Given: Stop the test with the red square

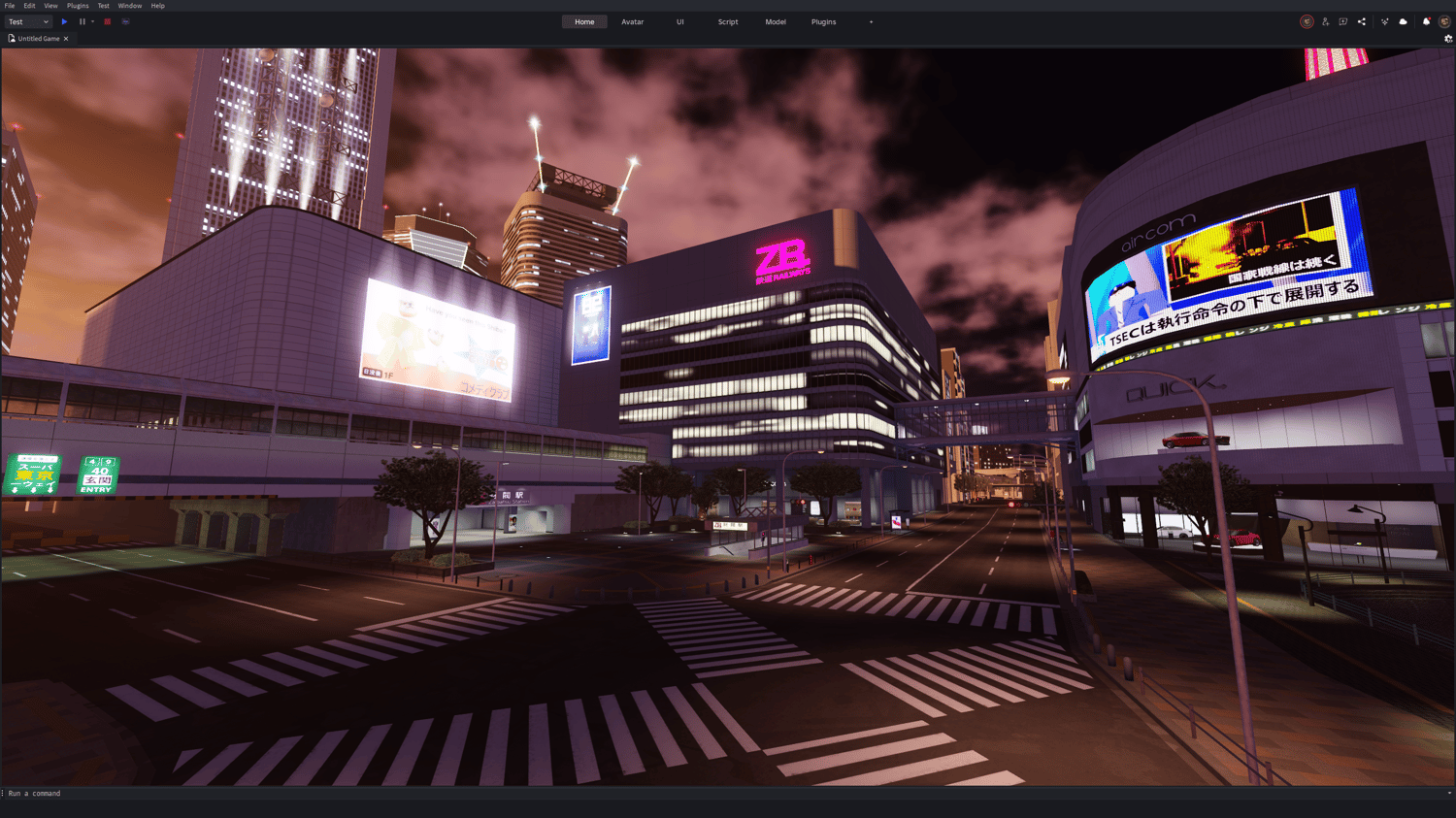Looking at the screenshot, I should tap(108, 21).
